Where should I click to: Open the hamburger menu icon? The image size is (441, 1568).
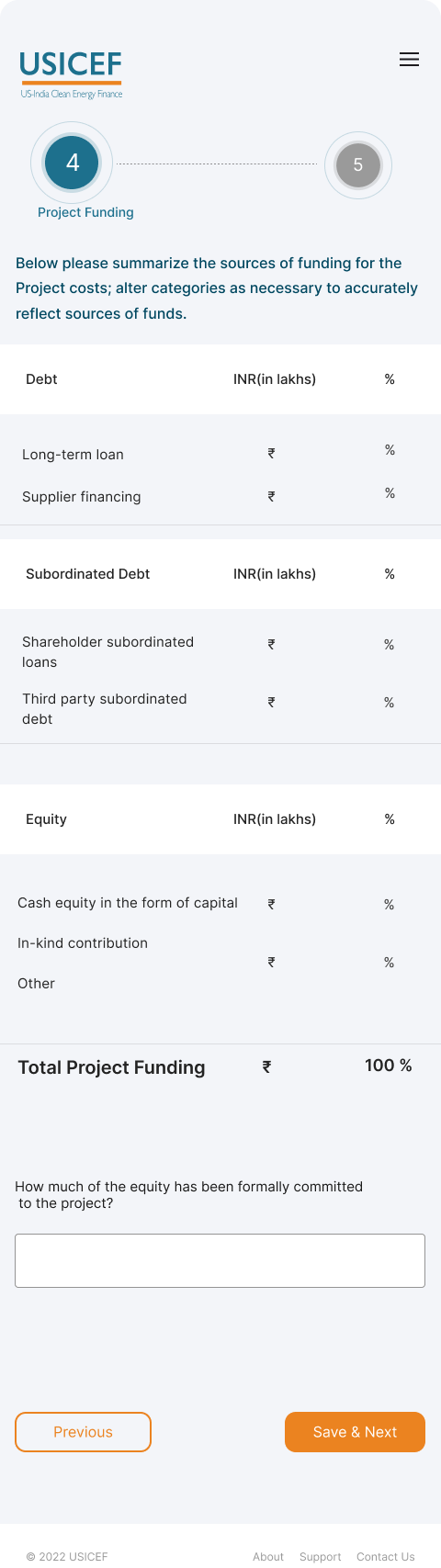click(x=409, y=60)
